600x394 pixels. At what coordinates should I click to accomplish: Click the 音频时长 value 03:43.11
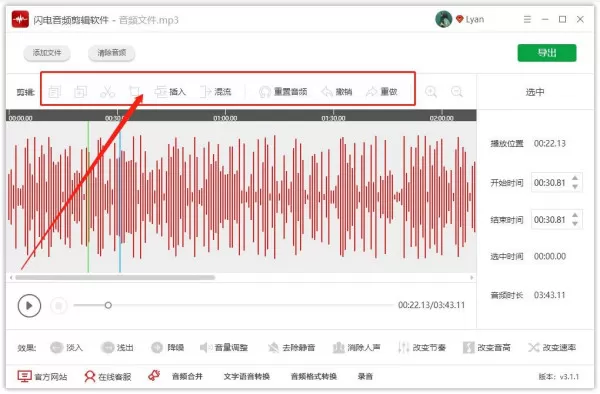tap(550, 295)
